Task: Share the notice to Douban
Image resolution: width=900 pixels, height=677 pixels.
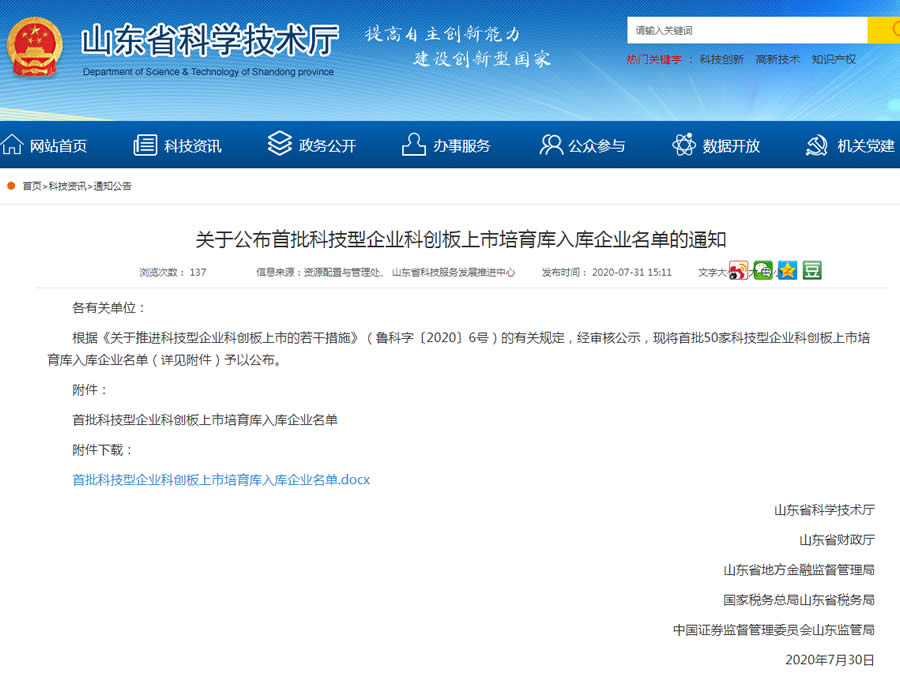Action: click(812, 270)
